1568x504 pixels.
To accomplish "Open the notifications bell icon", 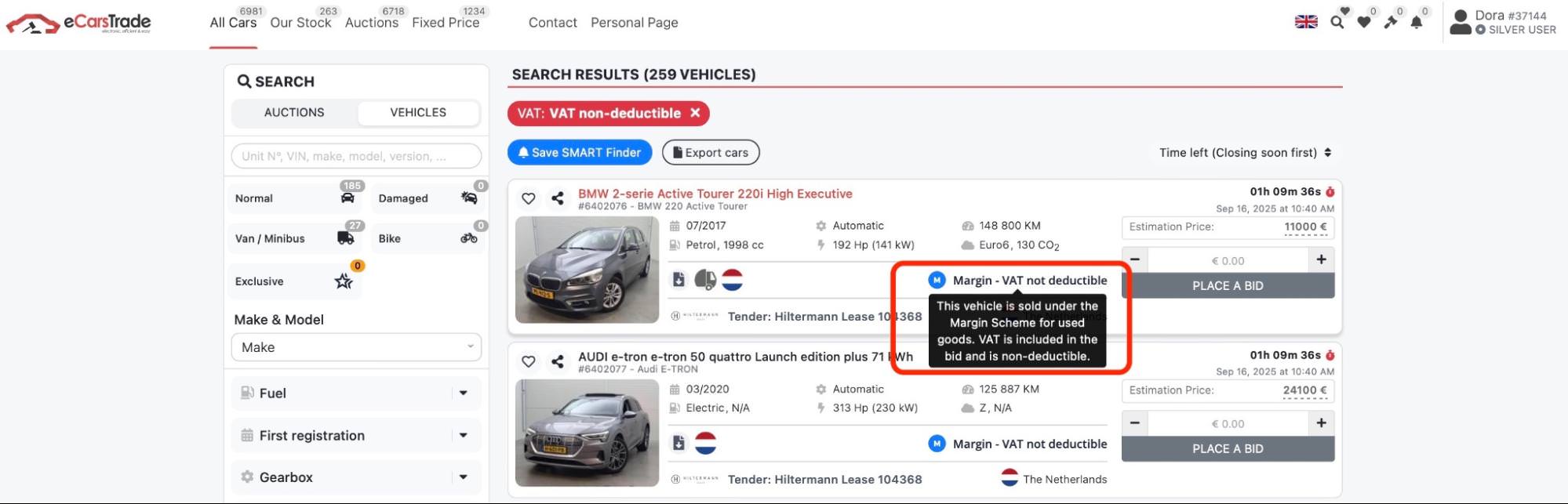I will (1417, 22).
